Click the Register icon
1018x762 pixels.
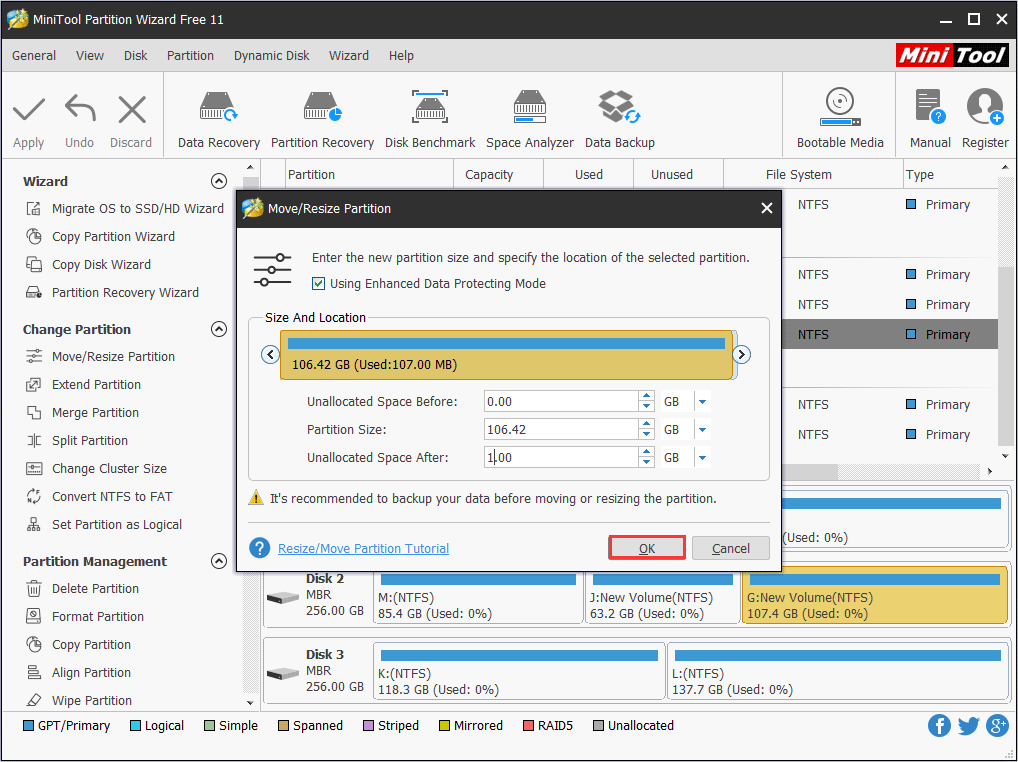pos(985,106)
